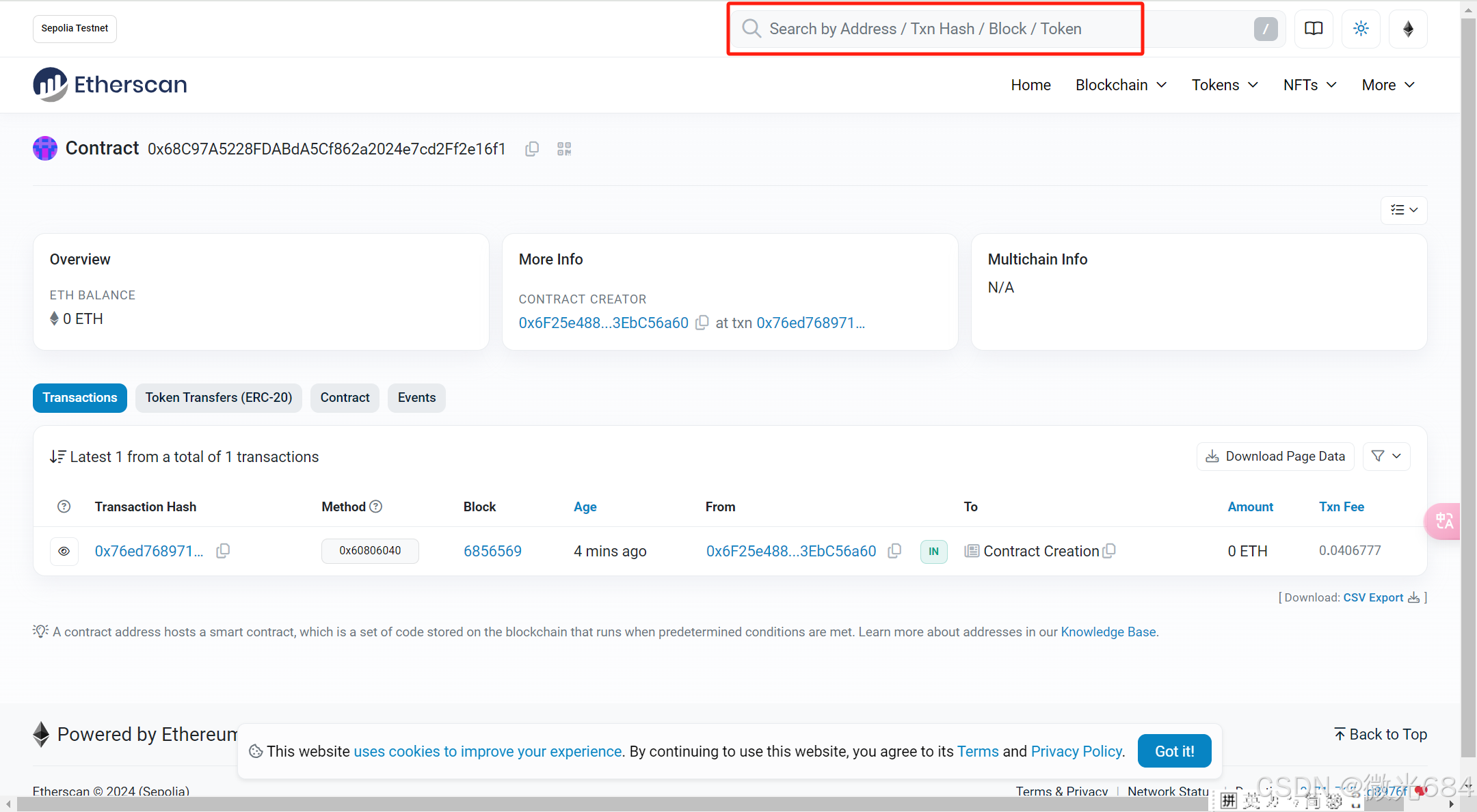Switch to the Events tab
This screenshot has width=1477, height=812.
416,398
